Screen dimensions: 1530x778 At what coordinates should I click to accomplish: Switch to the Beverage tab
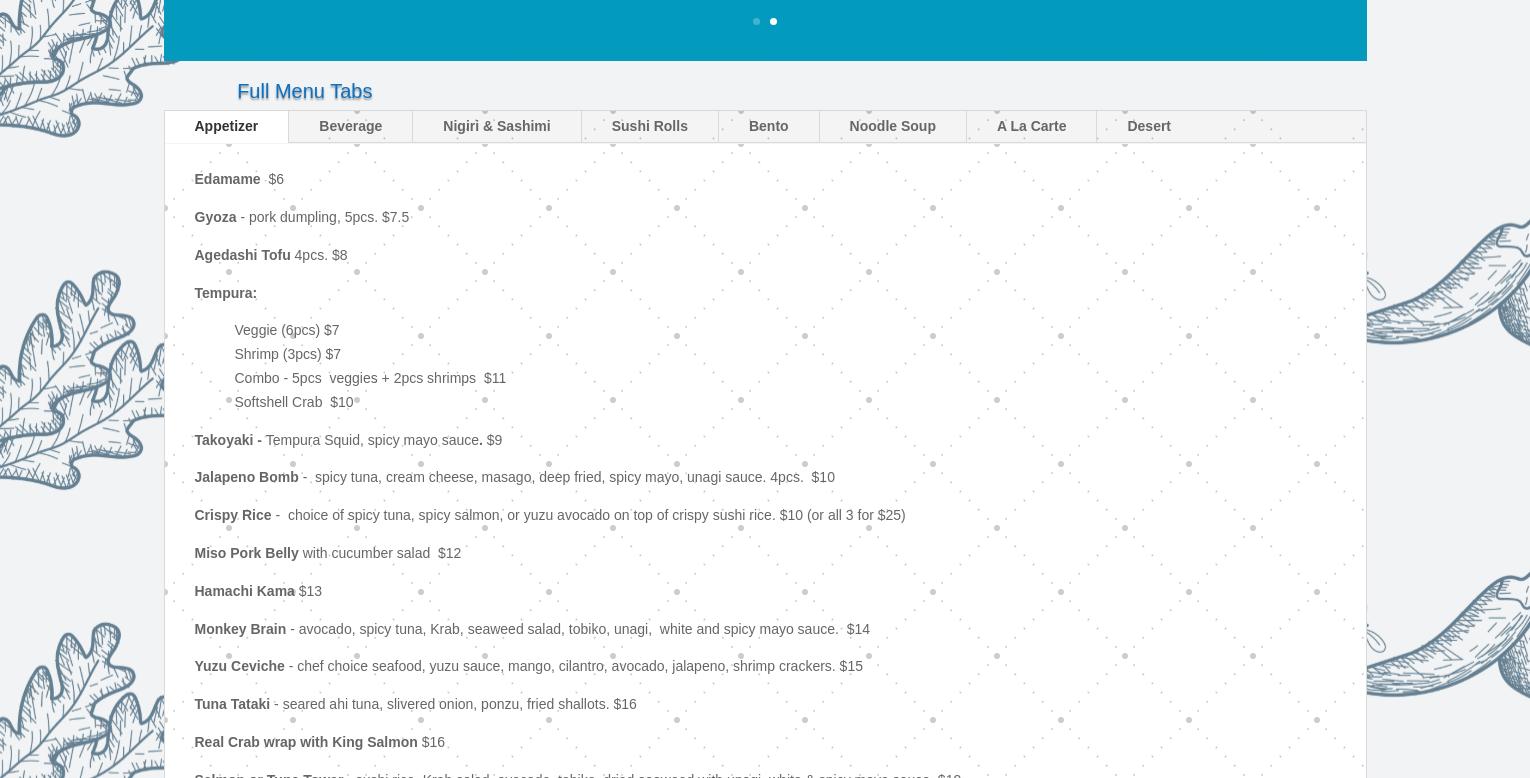pyautogui.click(x=350, y=126)
